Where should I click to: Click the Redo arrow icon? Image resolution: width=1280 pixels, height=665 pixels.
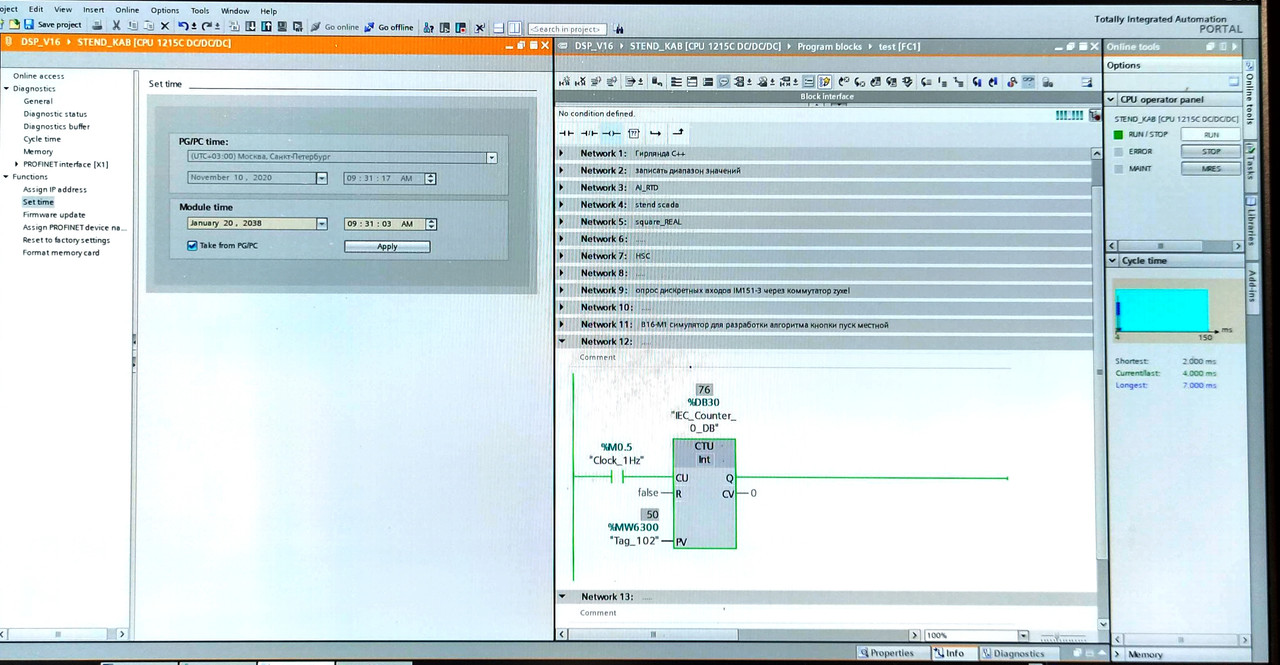click(x=209, y=26)
